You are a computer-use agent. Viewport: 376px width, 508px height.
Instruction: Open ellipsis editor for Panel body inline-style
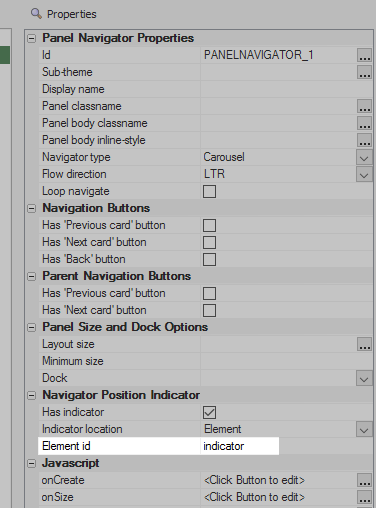[364, 140]
